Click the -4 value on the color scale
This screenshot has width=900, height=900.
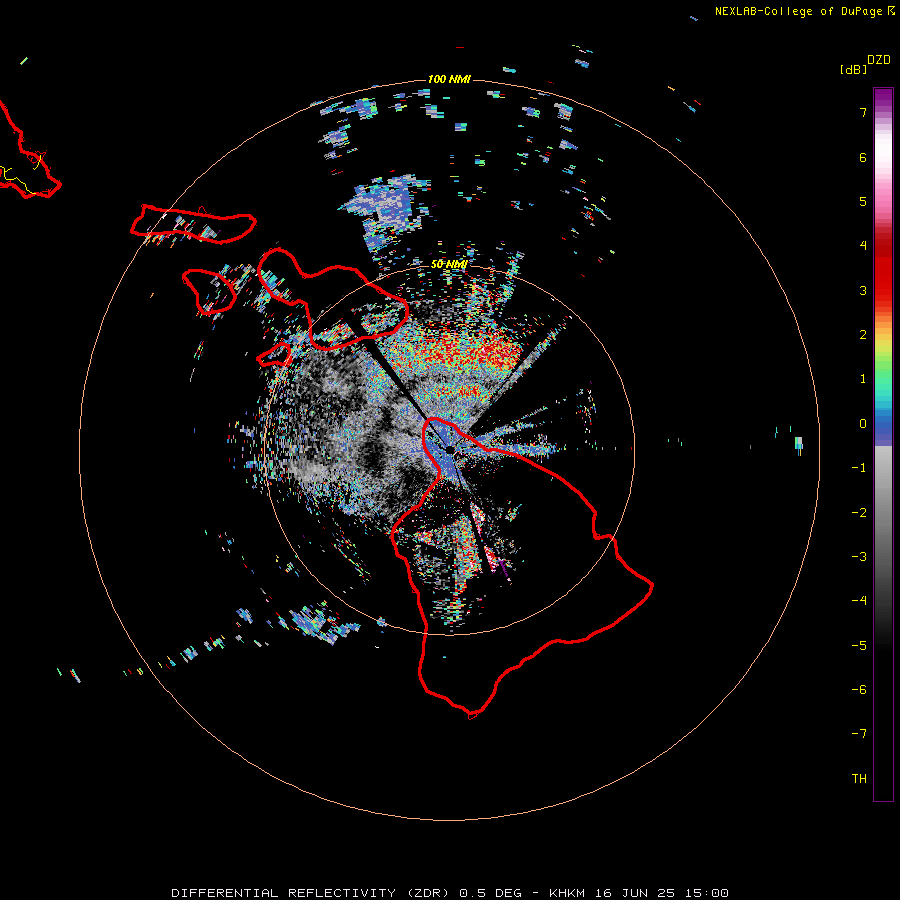pos(859,601)
